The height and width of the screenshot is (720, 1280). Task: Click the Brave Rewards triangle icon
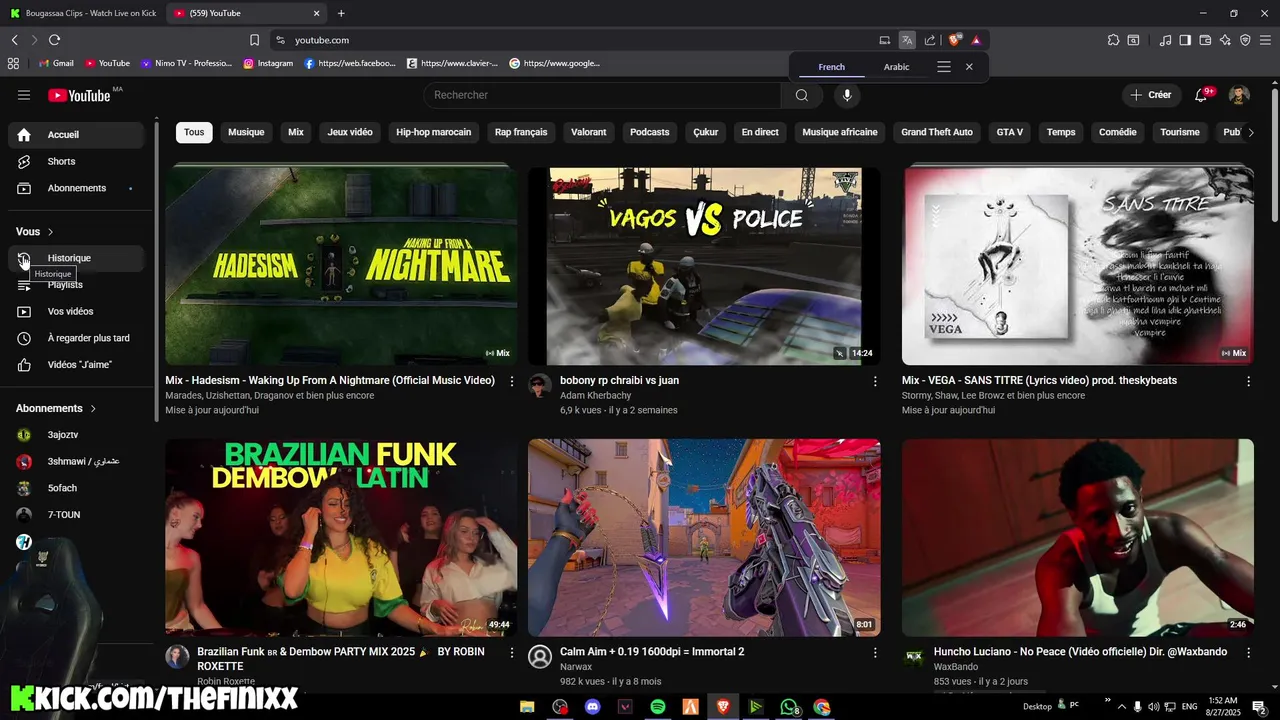click(x=976, y=40)
